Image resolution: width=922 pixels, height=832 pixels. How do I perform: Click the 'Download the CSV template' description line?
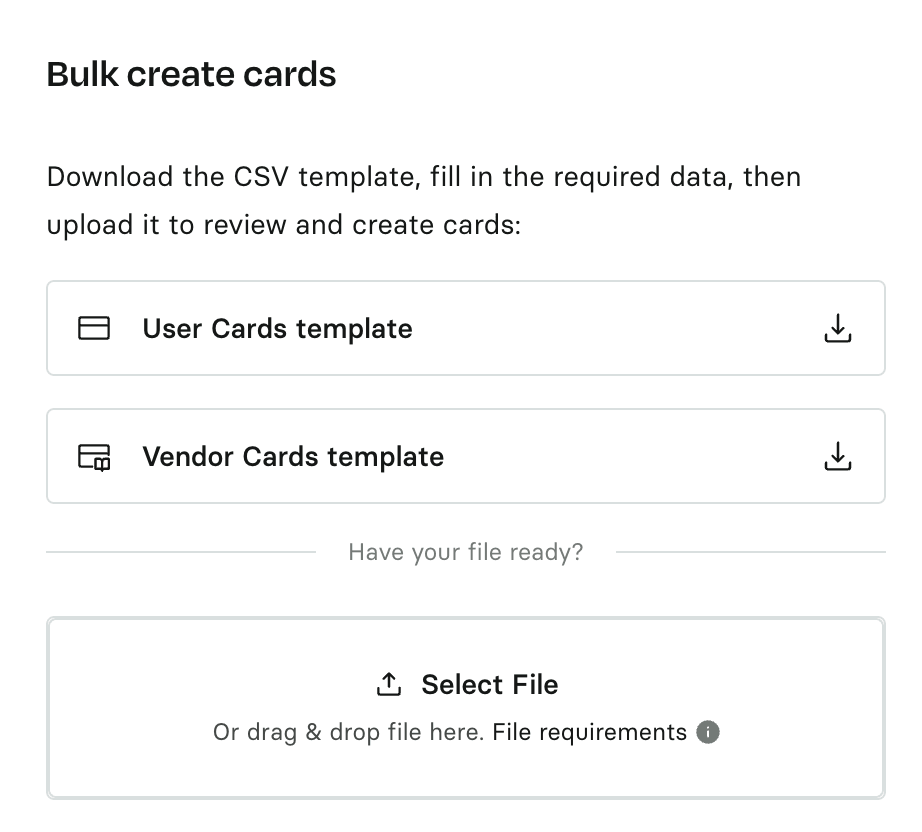click(x=424, y=176)
